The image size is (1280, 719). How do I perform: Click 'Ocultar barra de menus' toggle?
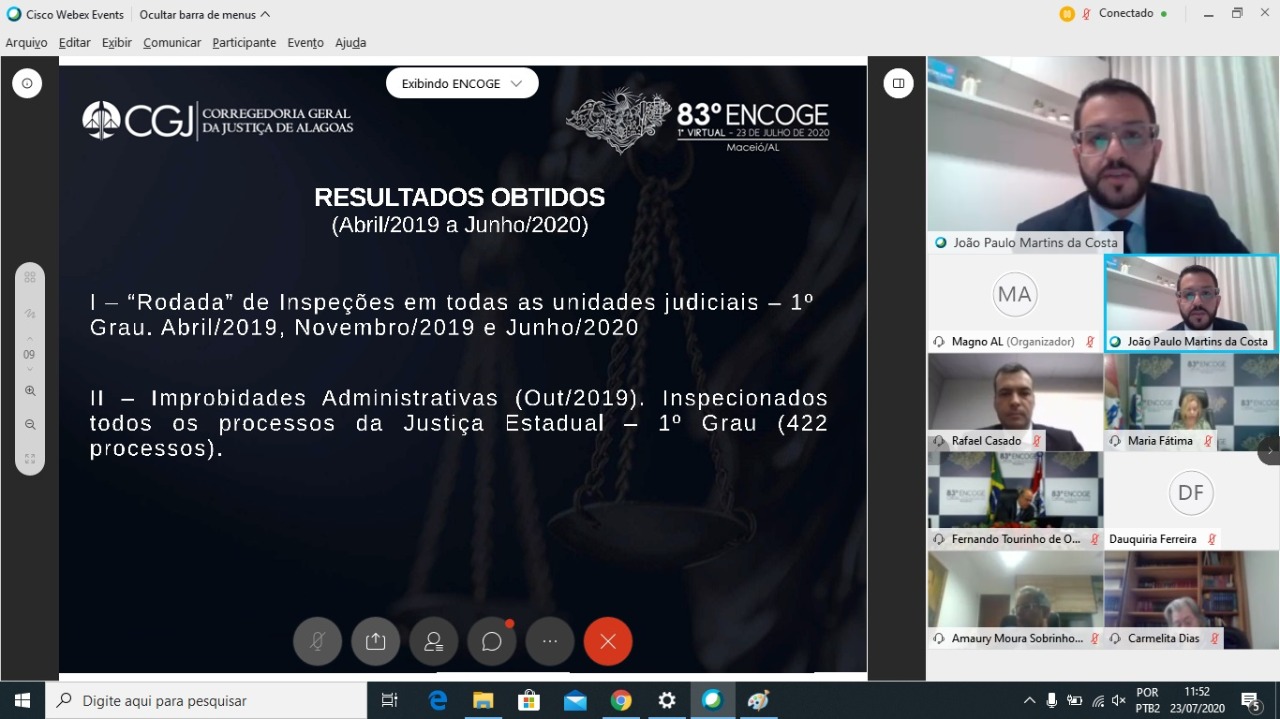(204, 15)
